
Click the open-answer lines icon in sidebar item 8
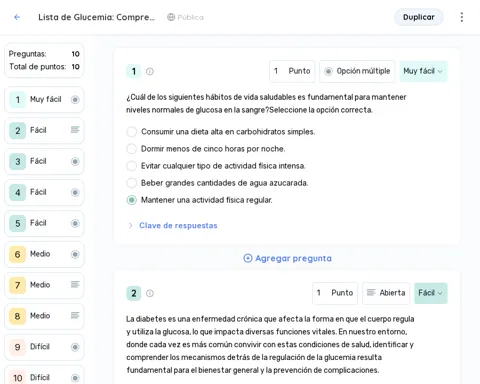[x=75, y=315]
